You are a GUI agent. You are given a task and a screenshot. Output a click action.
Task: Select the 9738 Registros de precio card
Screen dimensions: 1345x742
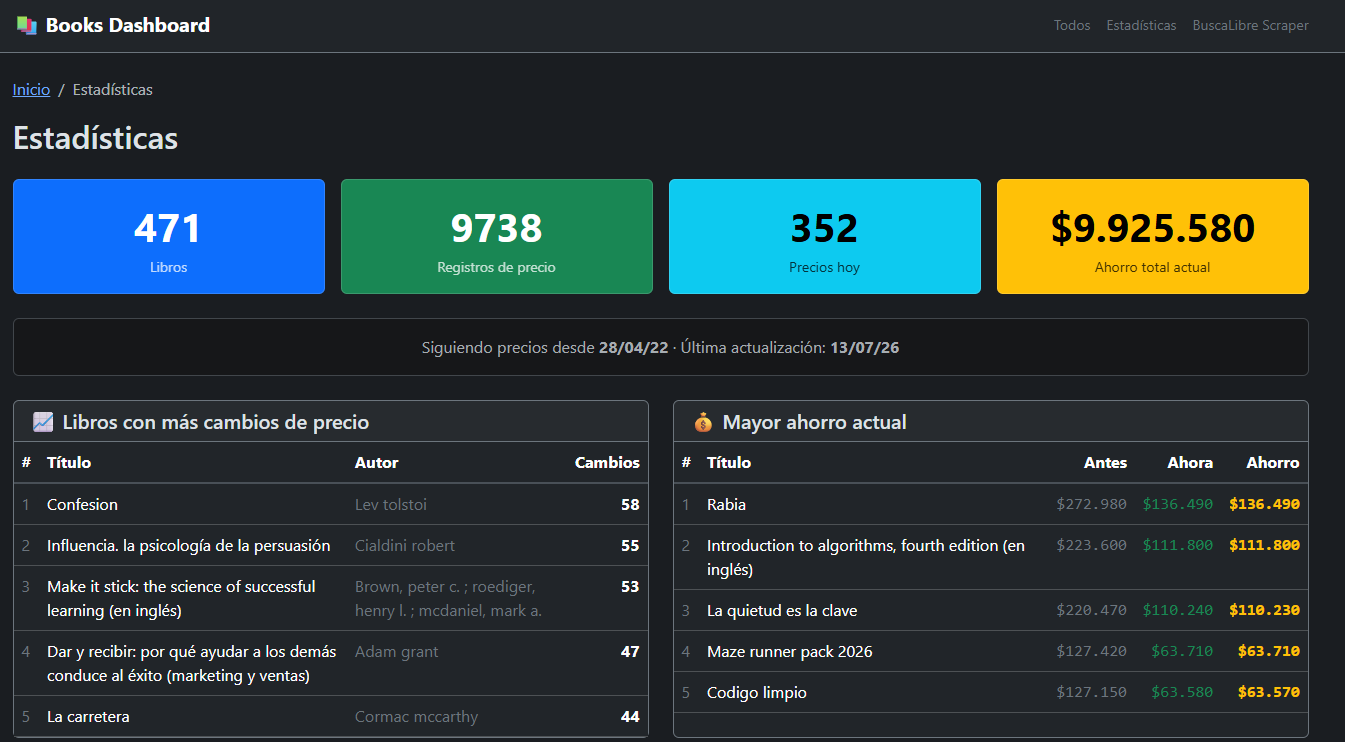[497, 237]
